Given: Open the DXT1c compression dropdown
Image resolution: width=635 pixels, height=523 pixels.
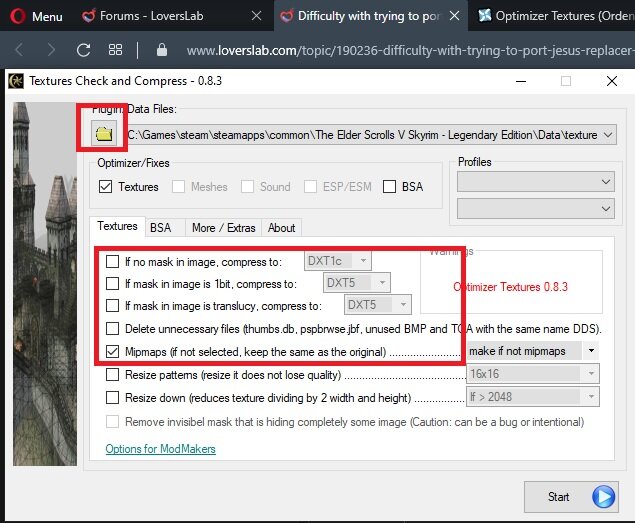Looking at the screenshot, I should tap(338, 260).
